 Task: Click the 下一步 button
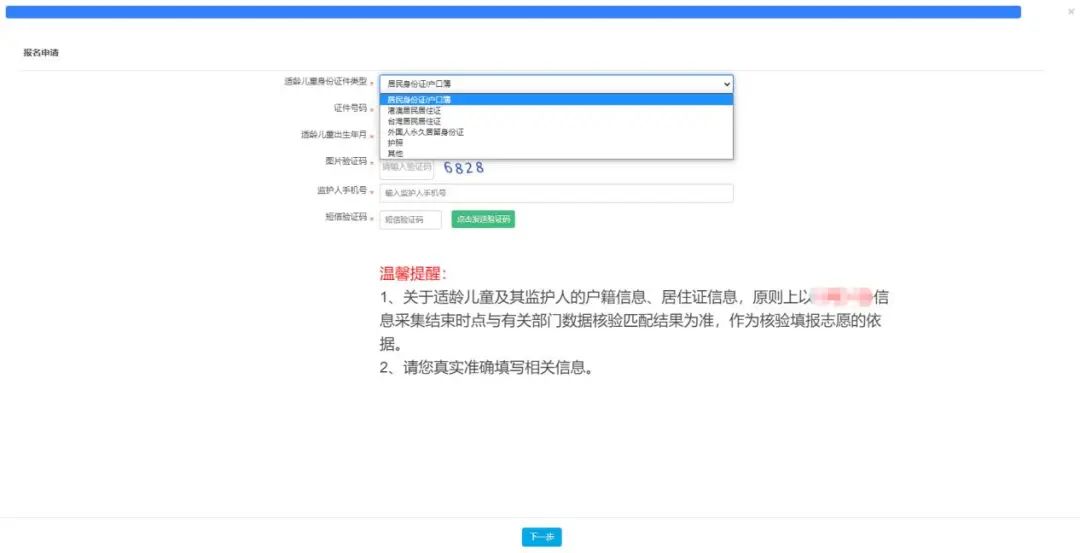[x=541, y=538]
